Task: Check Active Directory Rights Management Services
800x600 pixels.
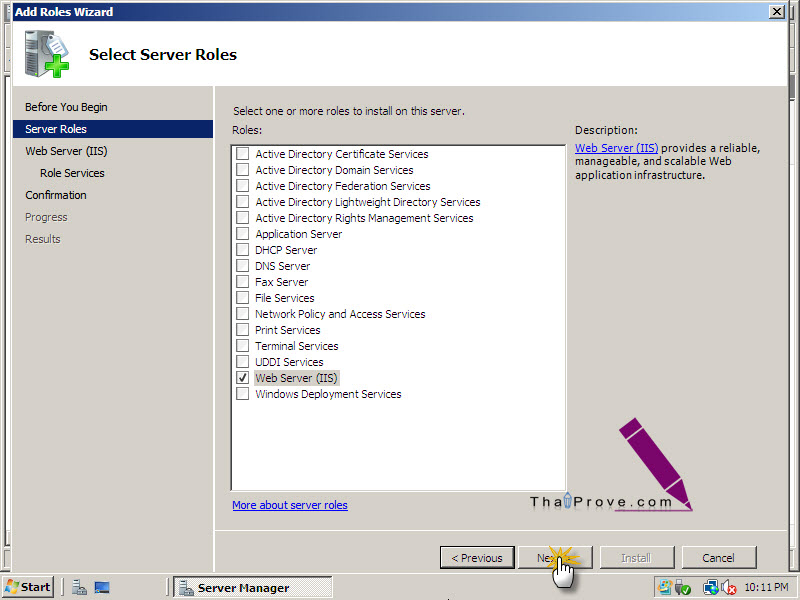Action: [243, 218]
